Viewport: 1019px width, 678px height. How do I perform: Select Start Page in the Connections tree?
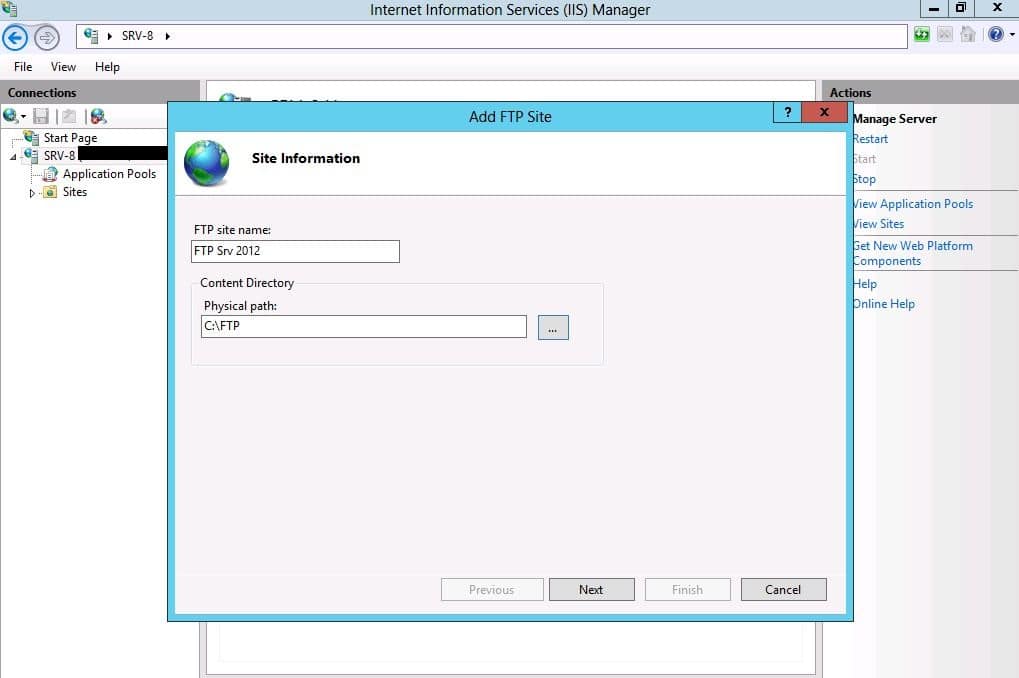point(70,138)
